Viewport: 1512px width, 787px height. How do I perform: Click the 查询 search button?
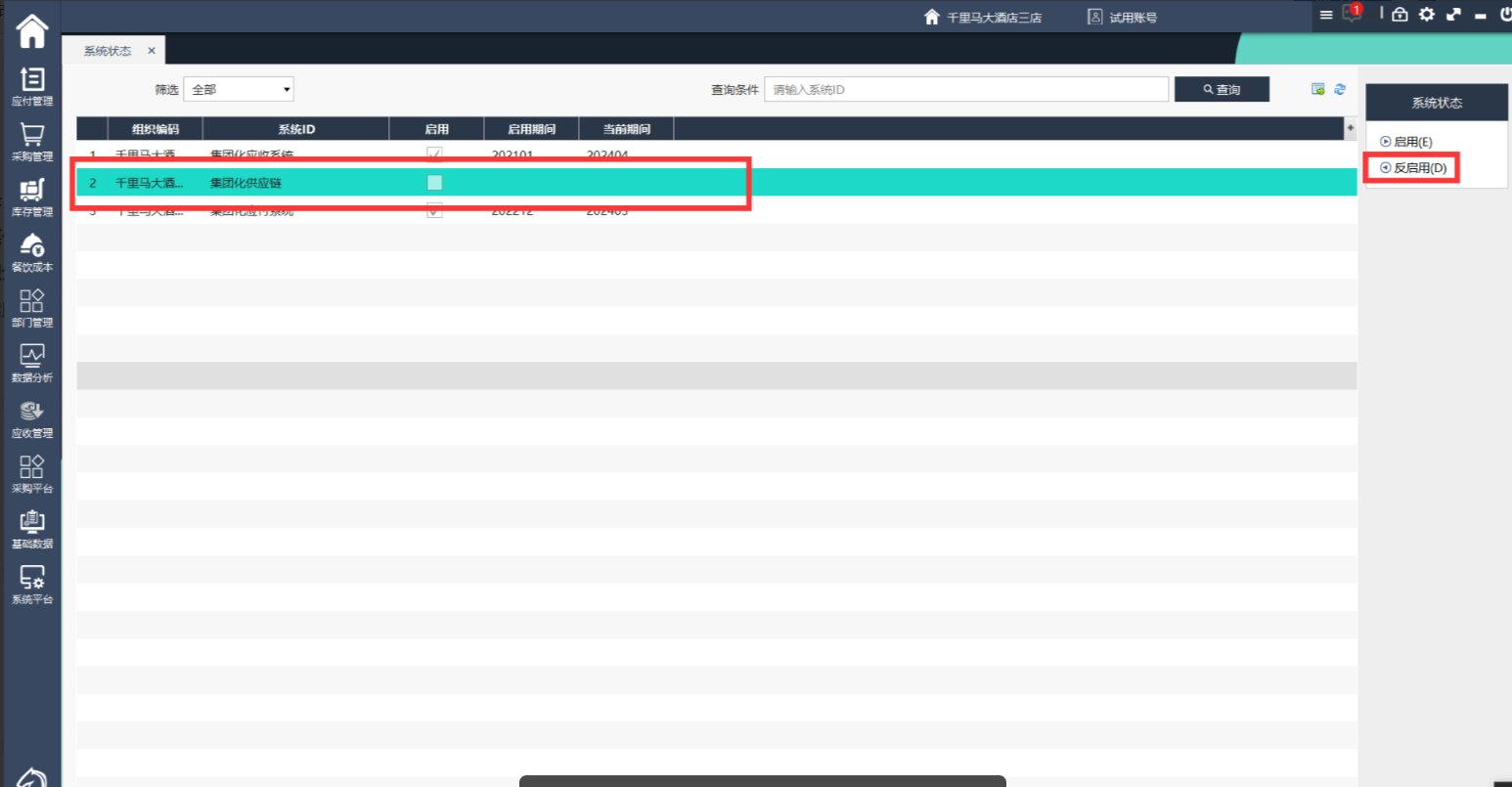(1222, 89)
